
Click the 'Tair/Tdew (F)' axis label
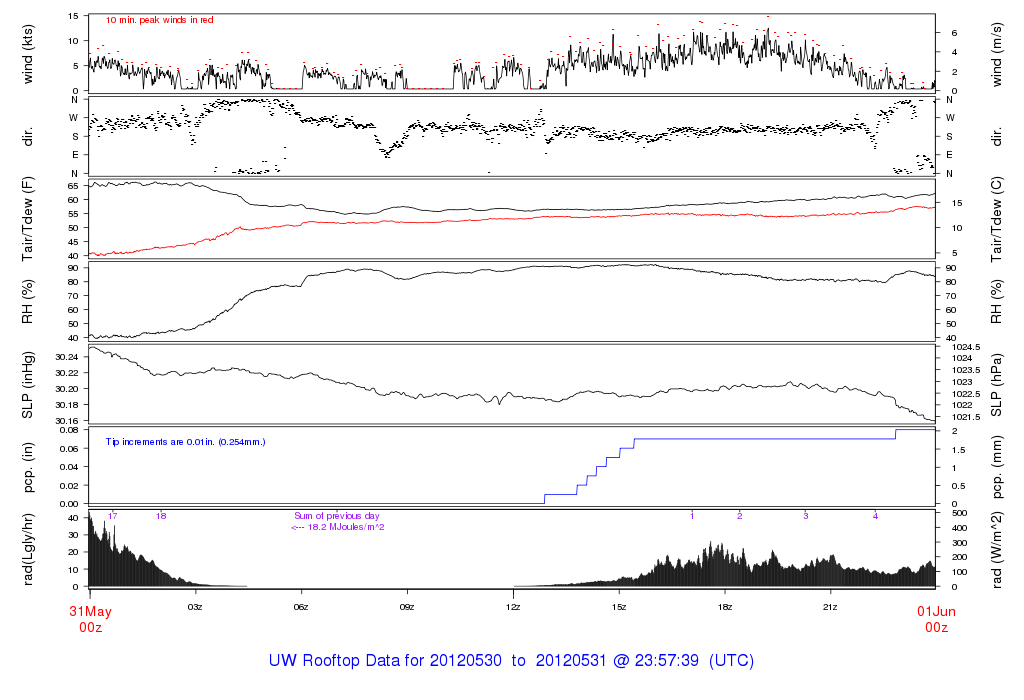pos(27,219)
